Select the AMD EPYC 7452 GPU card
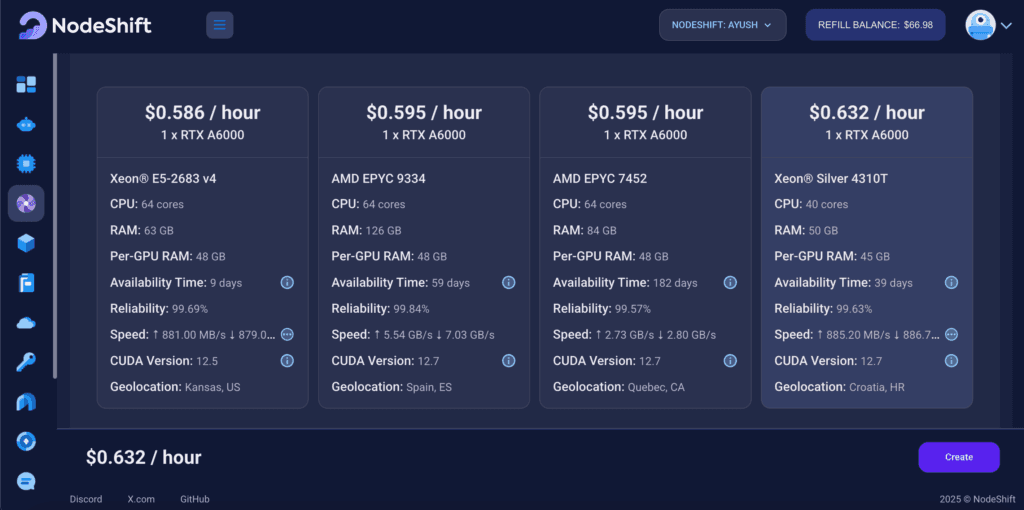The height and width of the screenshot is (510, 1024). point(645,247)
